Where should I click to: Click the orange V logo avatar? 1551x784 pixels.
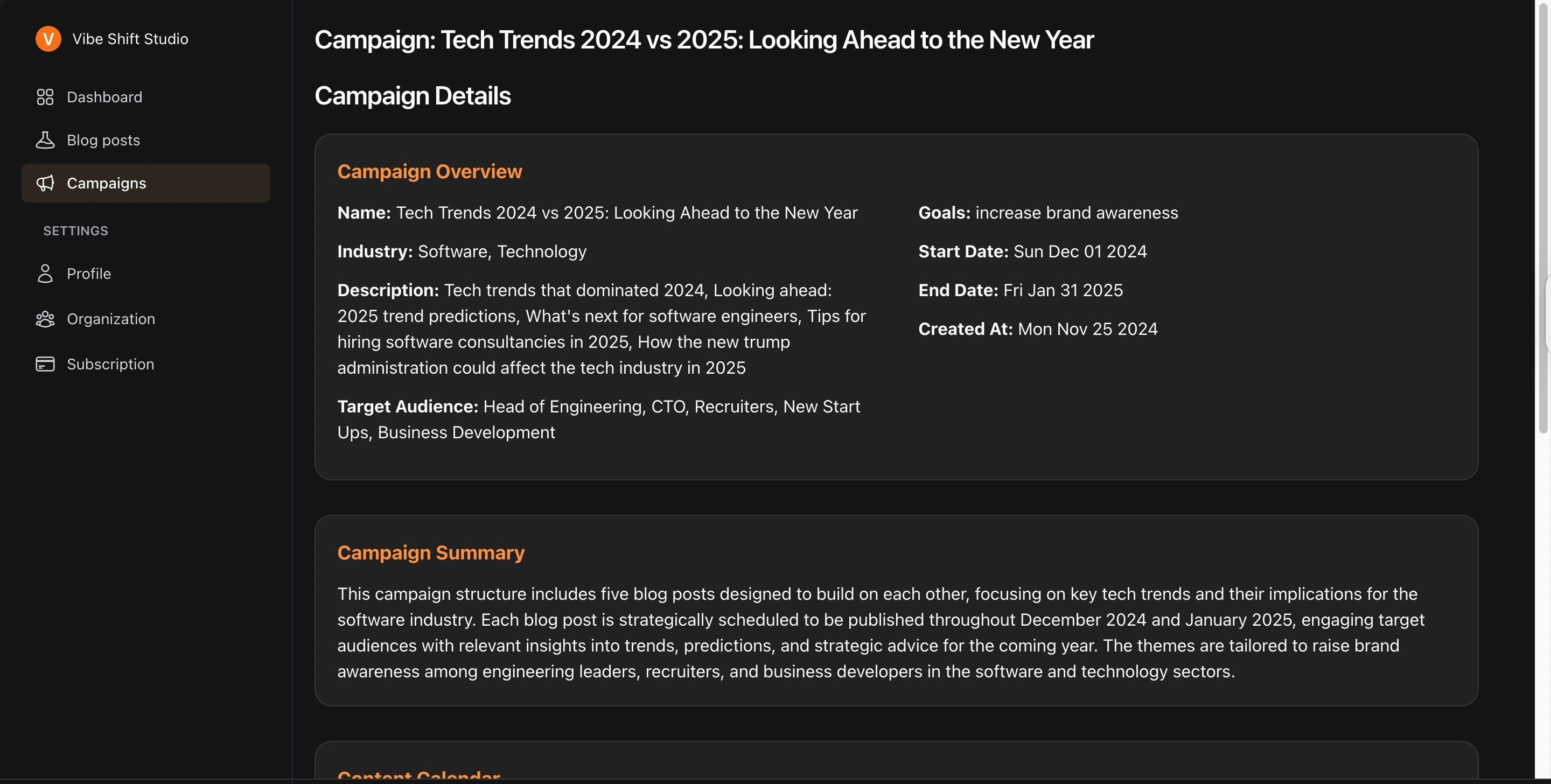[48, 39]
